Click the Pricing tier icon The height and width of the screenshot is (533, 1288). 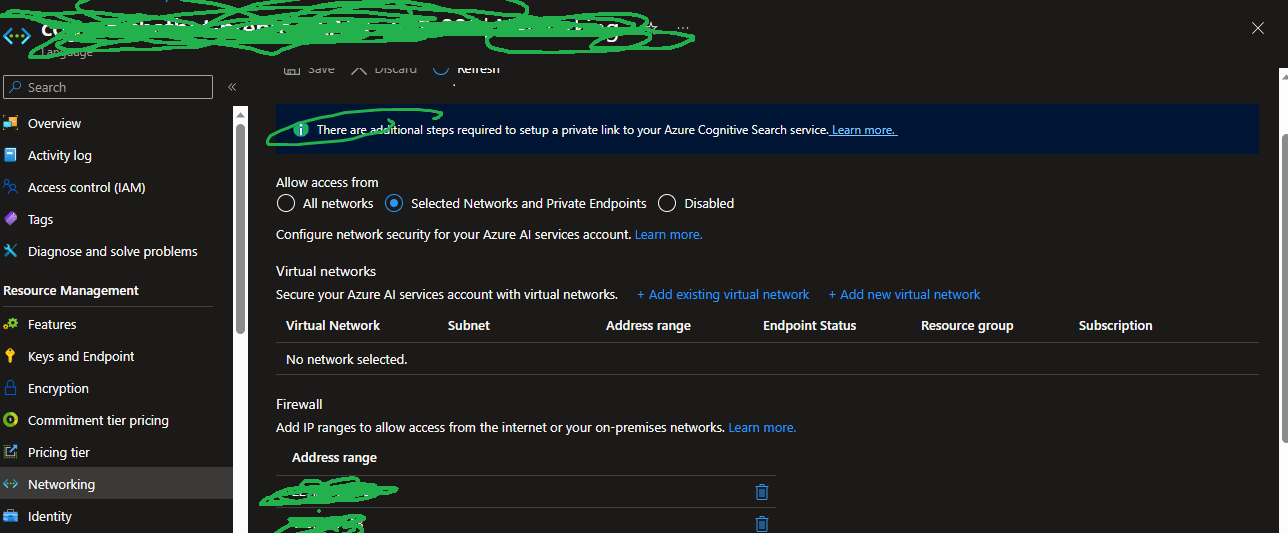point(11,452)
